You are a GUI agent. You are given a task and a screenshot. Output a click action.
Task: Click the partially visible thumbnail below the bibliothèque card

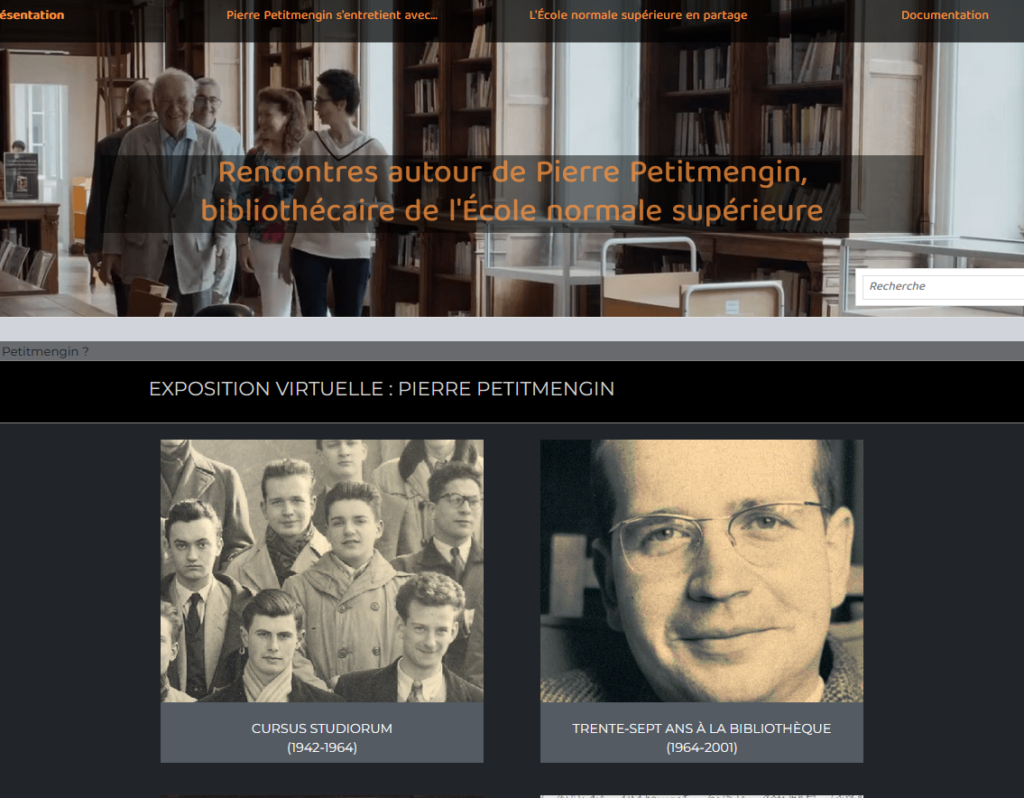[701, 796]
